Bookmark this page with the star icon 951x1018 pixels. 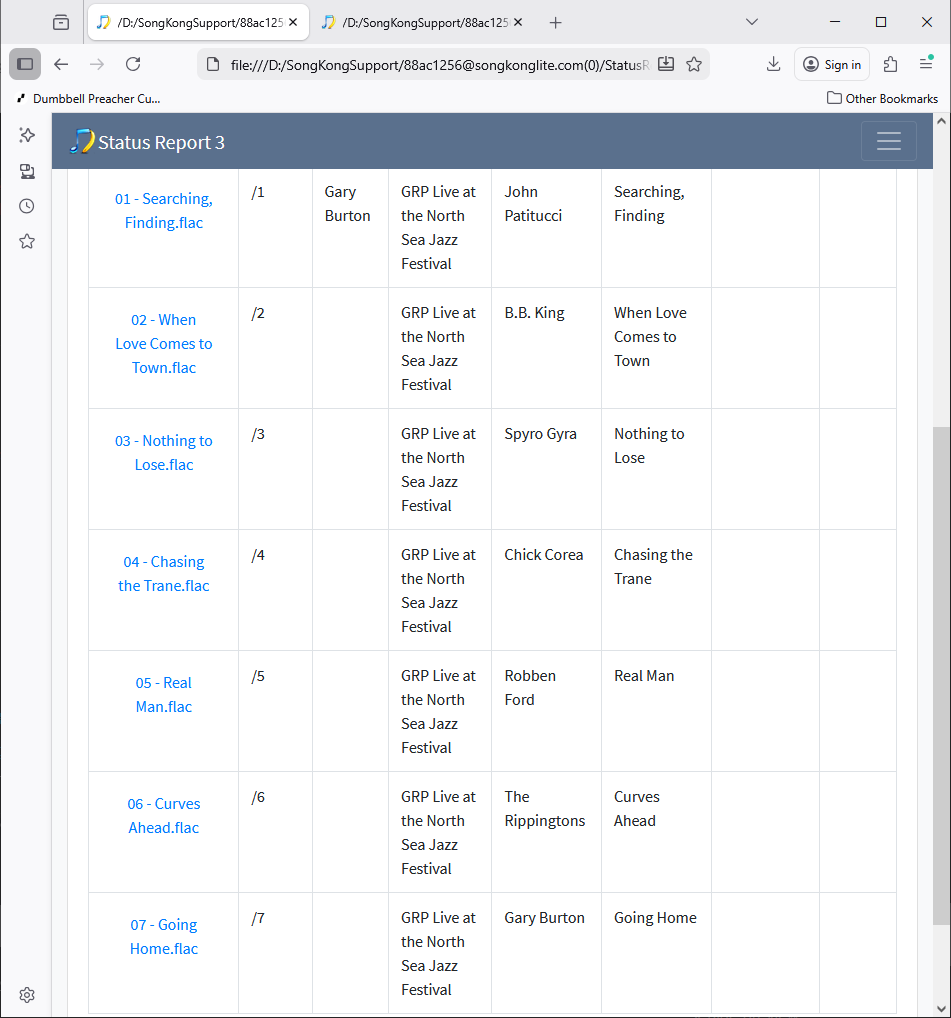pos(694,64)
